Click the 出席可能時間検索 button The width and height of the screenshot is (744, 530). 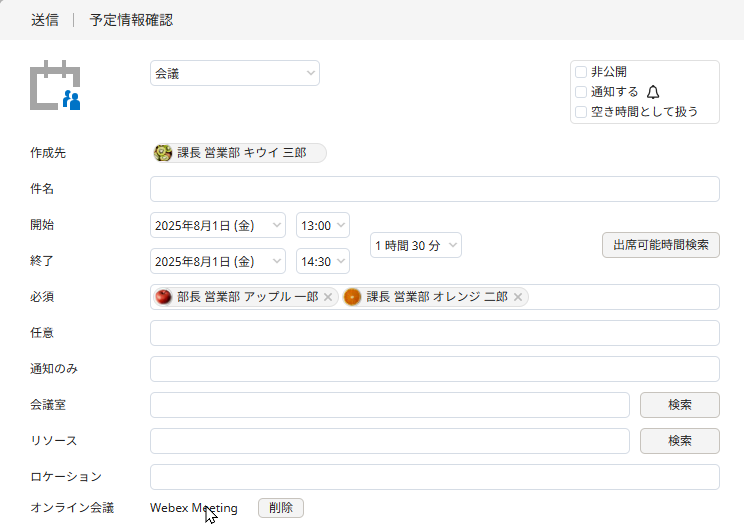[660, 245]
